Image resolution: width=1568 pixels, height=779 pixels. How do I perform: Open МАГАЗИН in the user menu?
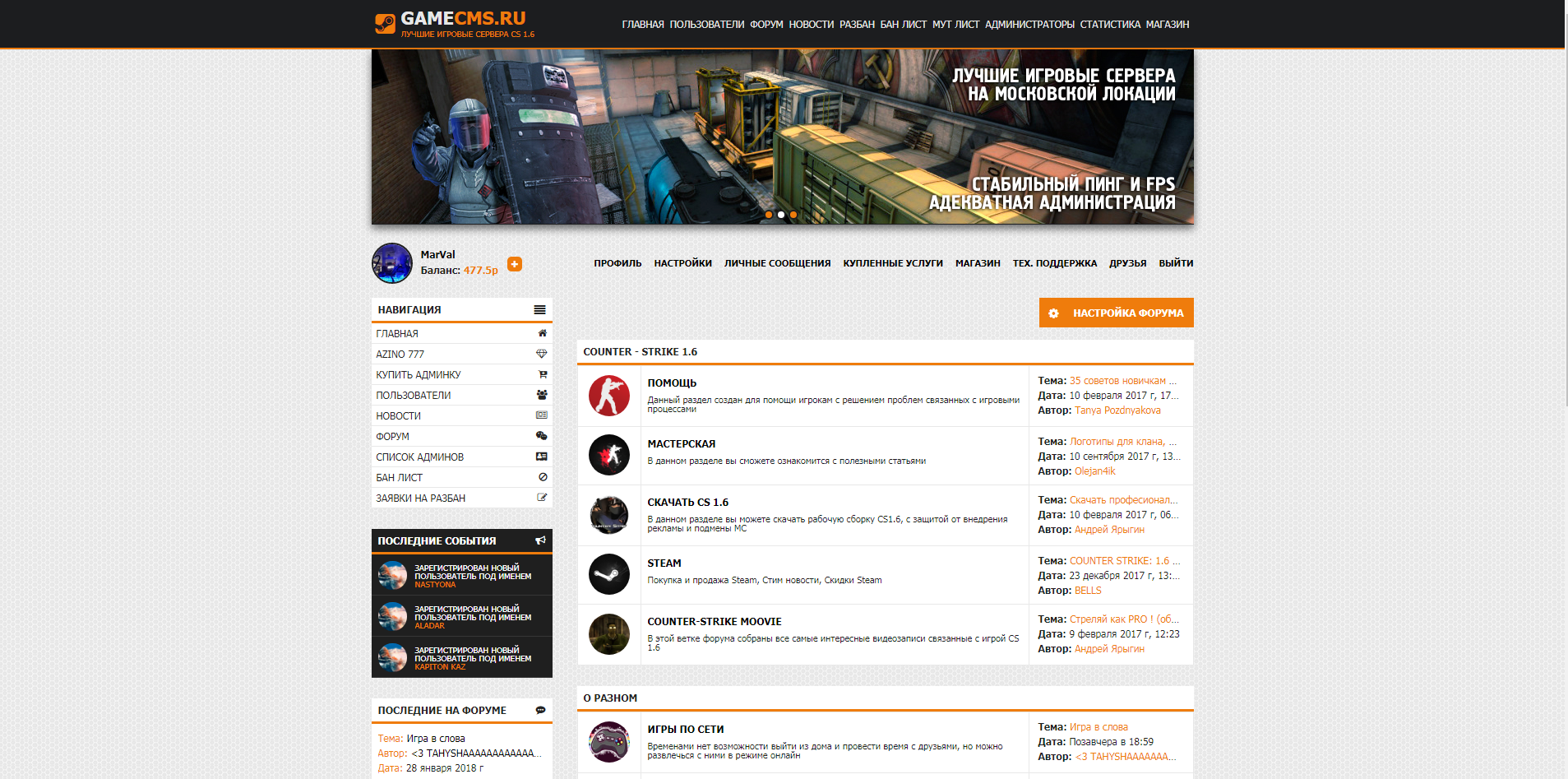[x=978, y=263]
